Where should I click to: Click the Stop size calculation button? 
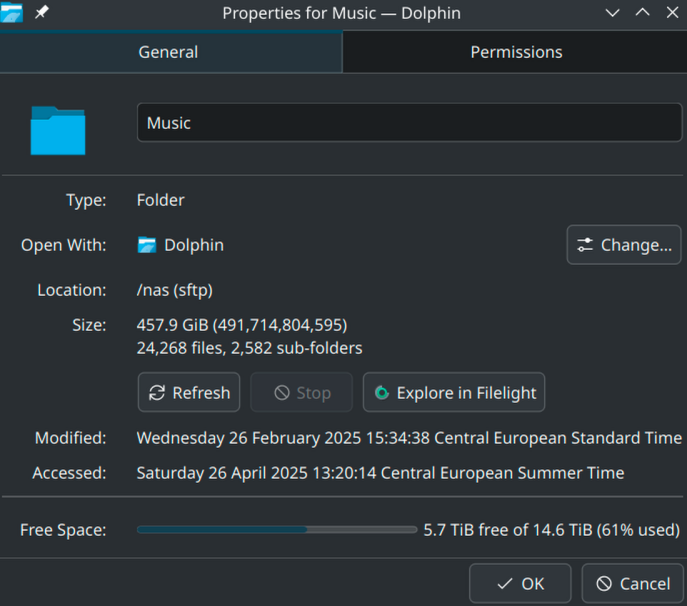click(301, 393)
